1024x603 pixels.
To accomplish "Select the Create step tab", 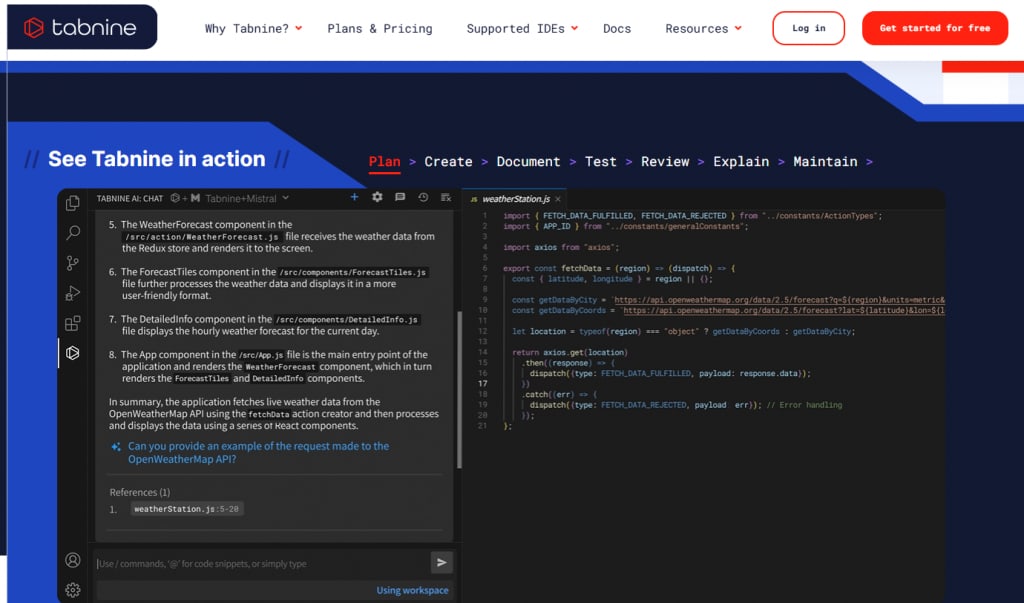I will point(448,161).
